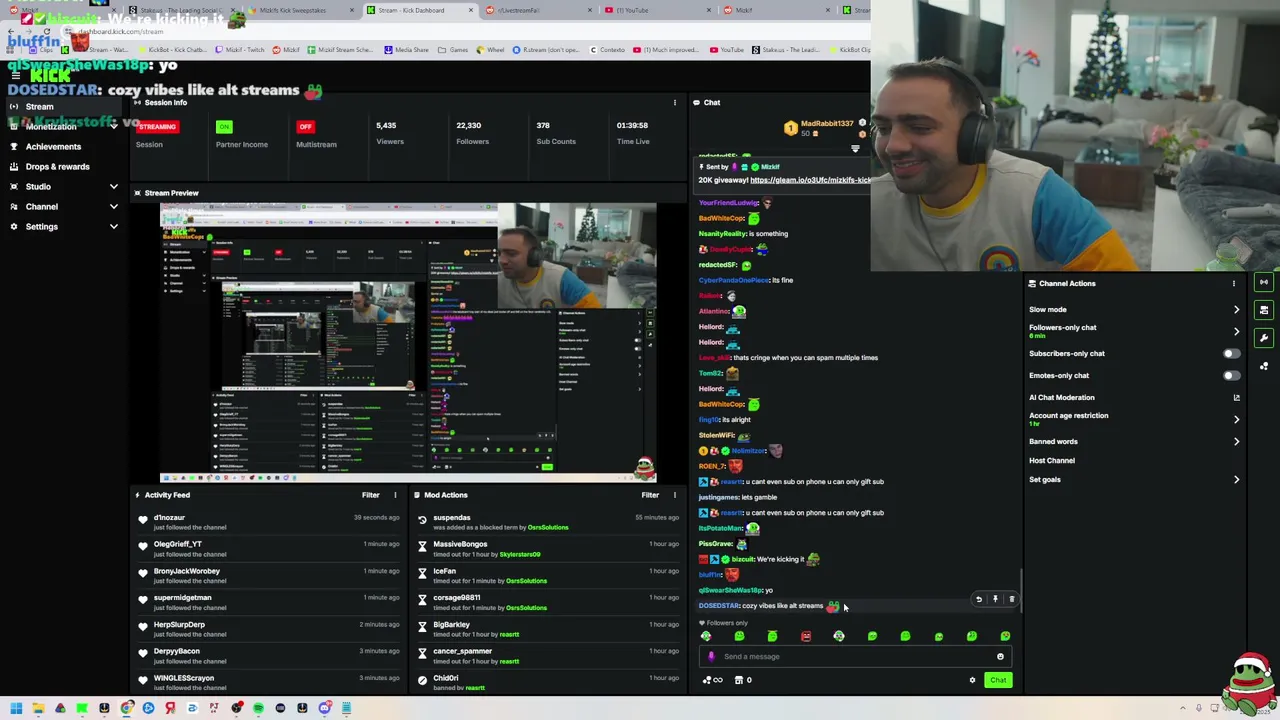Click the pin message icon in chat
This screenshot has width=1280, height=720.
pyautogui.click(x=995, y=599)
